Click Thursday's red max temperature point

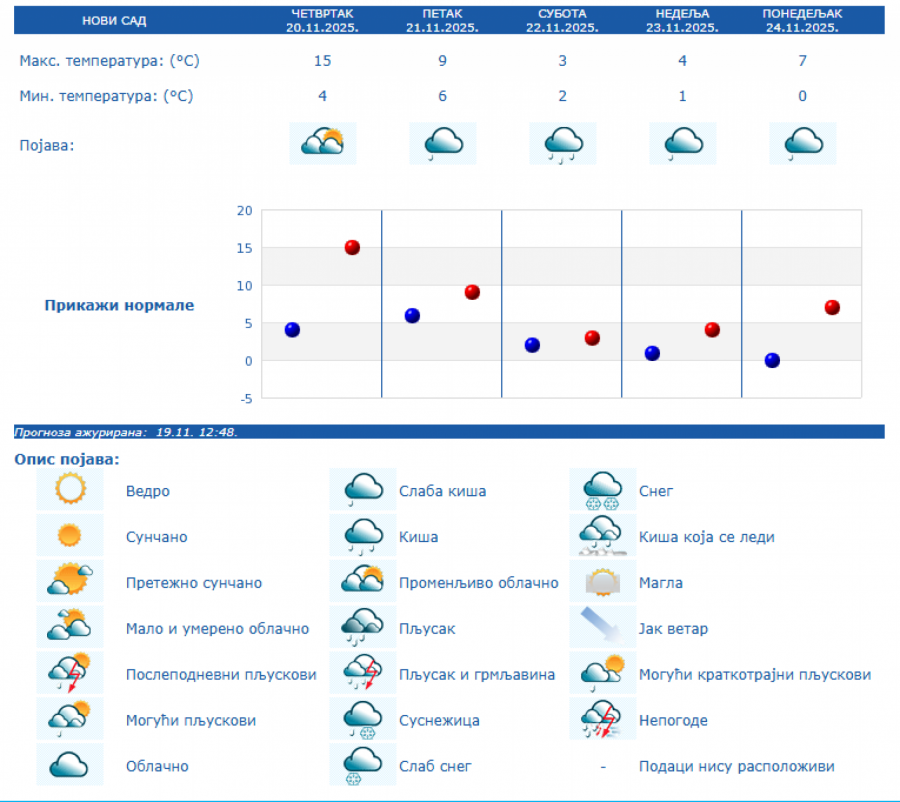coord(352,247)
